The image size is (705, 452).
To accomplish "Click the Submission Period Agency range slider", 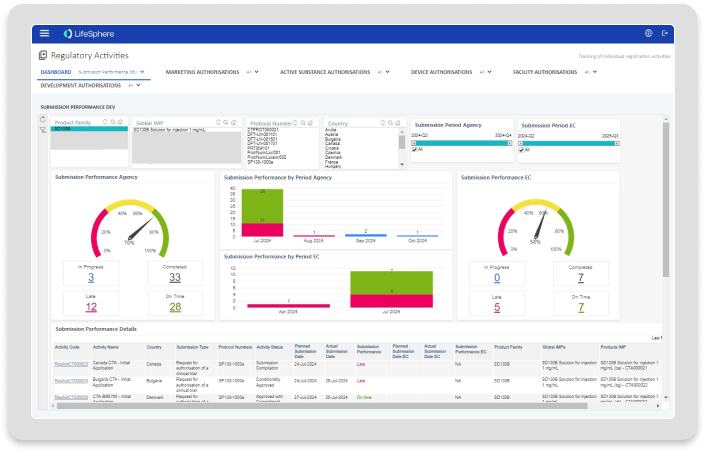I will (x=462, y=143).
